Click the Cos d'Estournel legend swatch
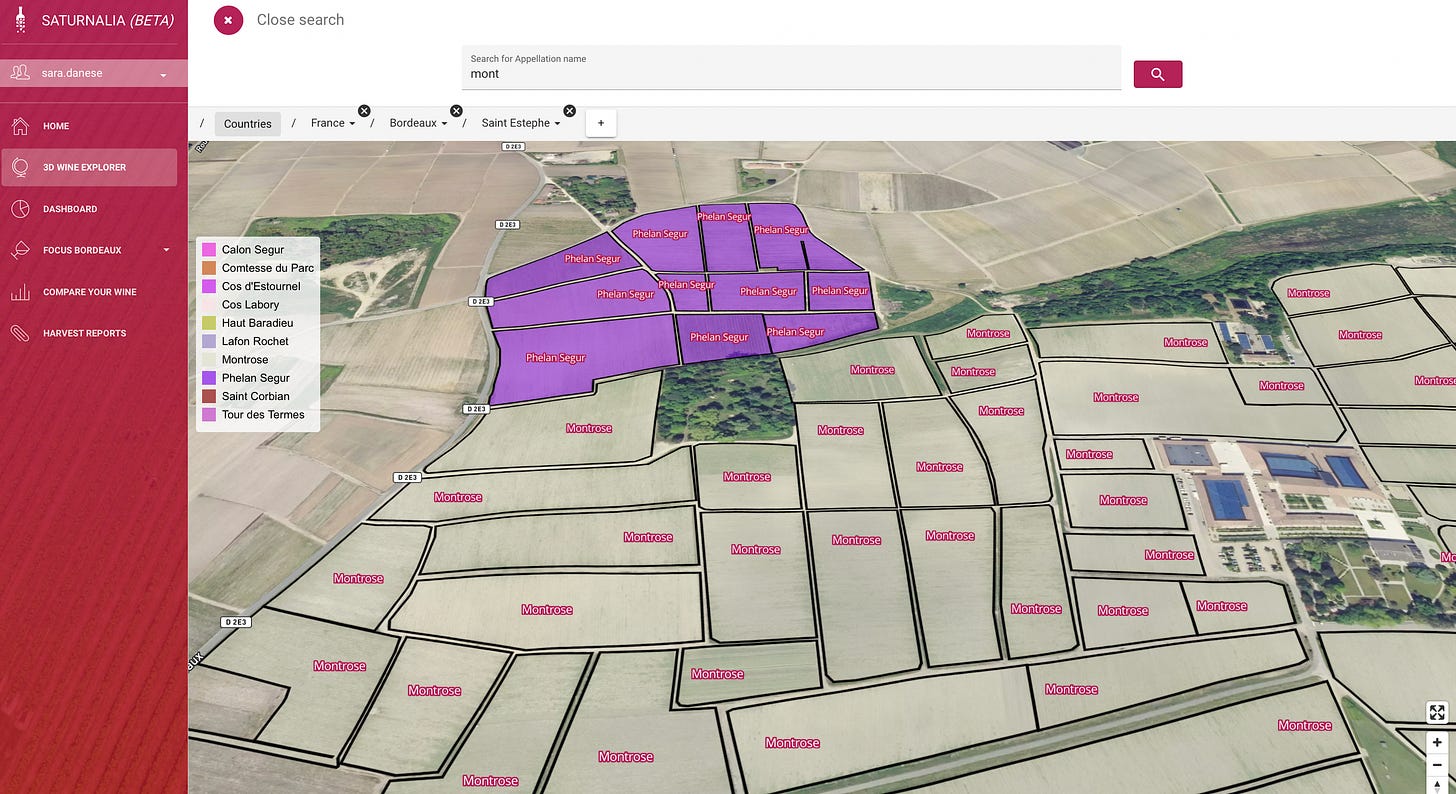1456x794 pixels. [x=209, y=286]
